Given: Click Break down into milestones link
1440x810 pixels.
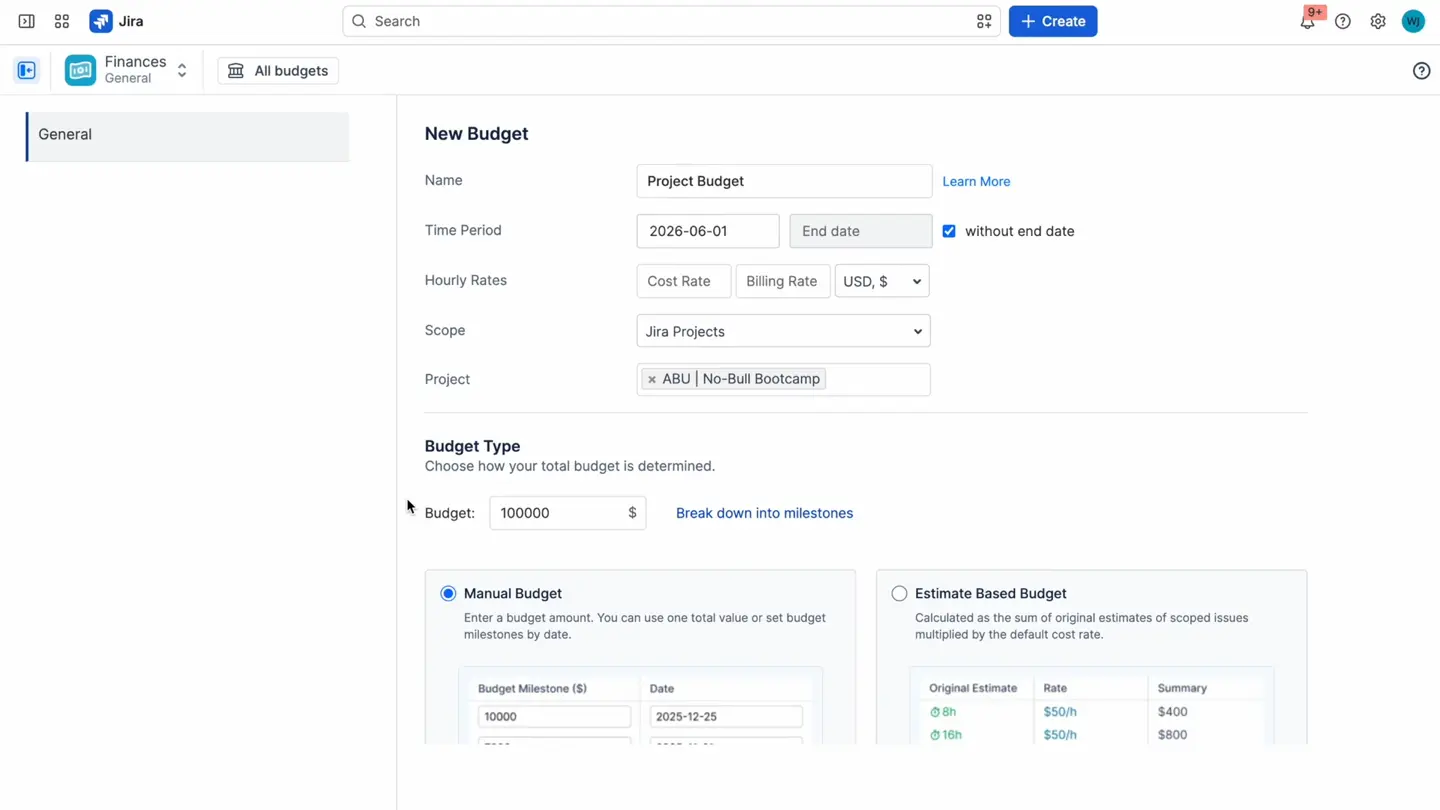Looking at the screenshot, I should click(764, 513).
